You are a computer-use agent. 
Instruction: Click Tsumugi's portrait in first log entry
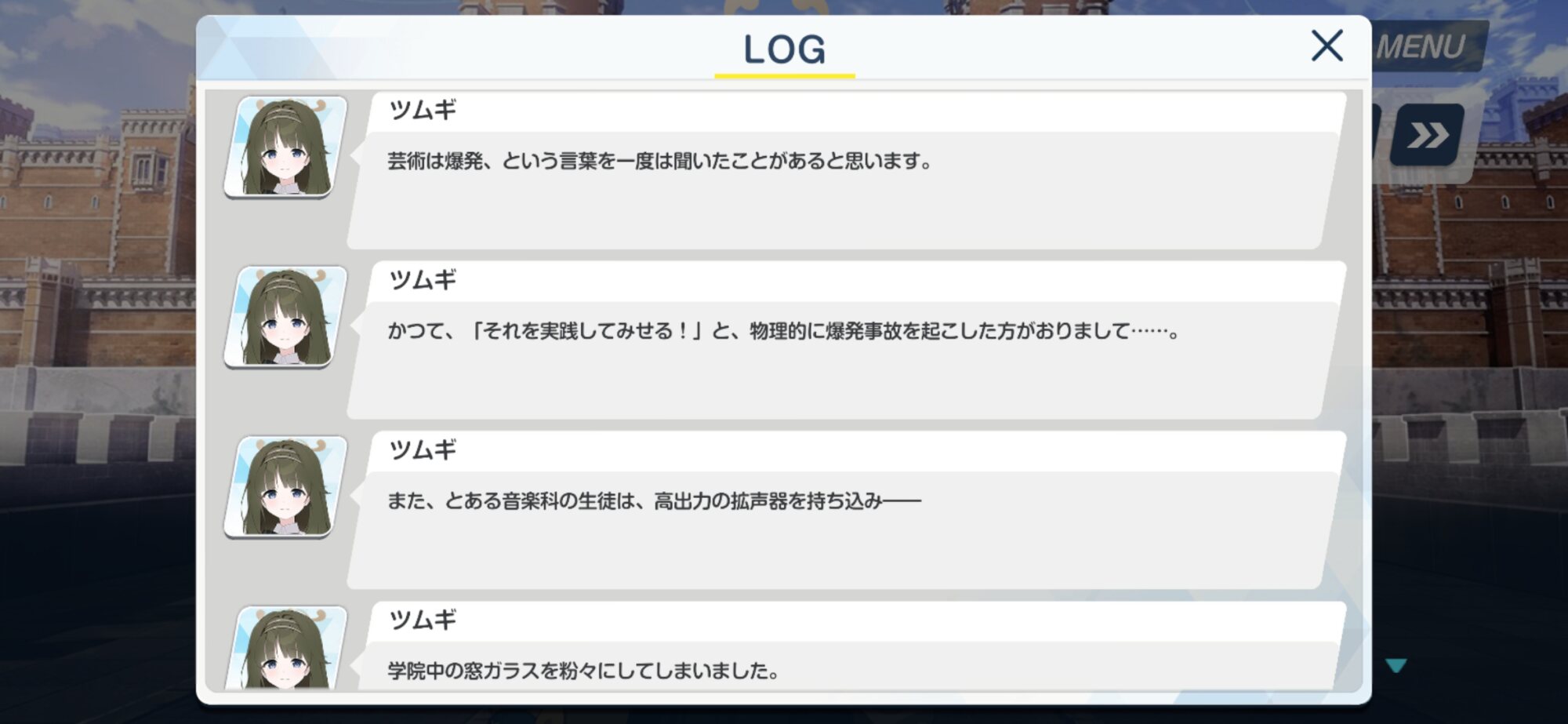[286, 147]
